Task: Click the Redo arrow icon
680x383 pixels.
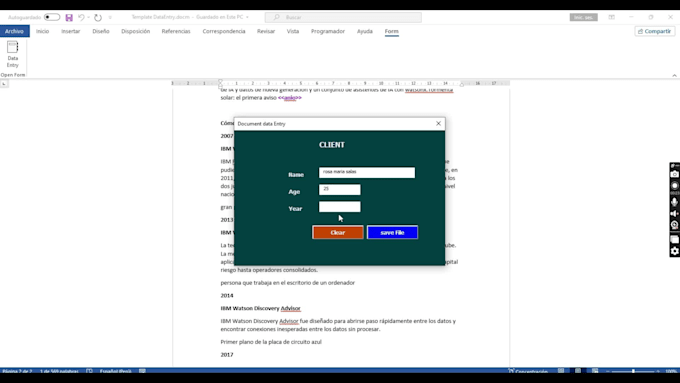Action: (98, 17)
